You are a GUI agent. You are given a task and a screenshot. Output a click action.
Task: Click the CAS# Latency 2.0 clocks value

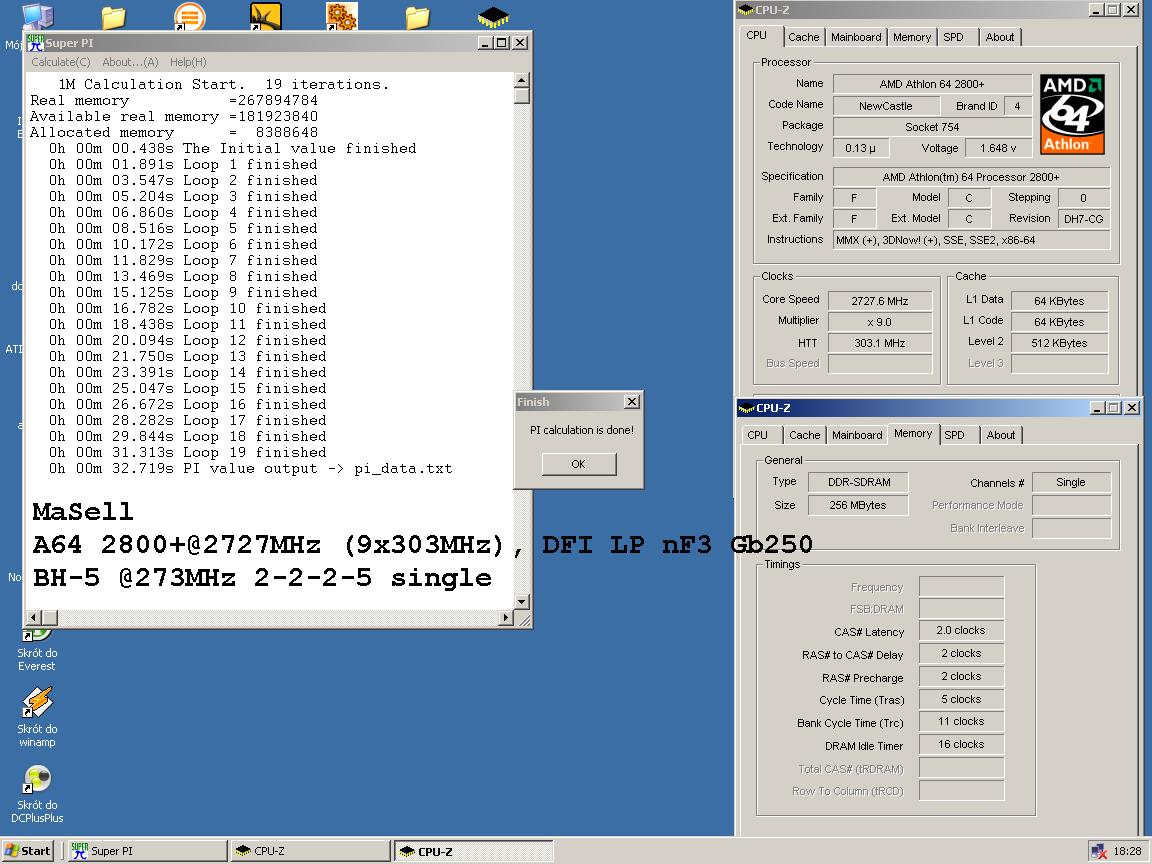[961, 630]
